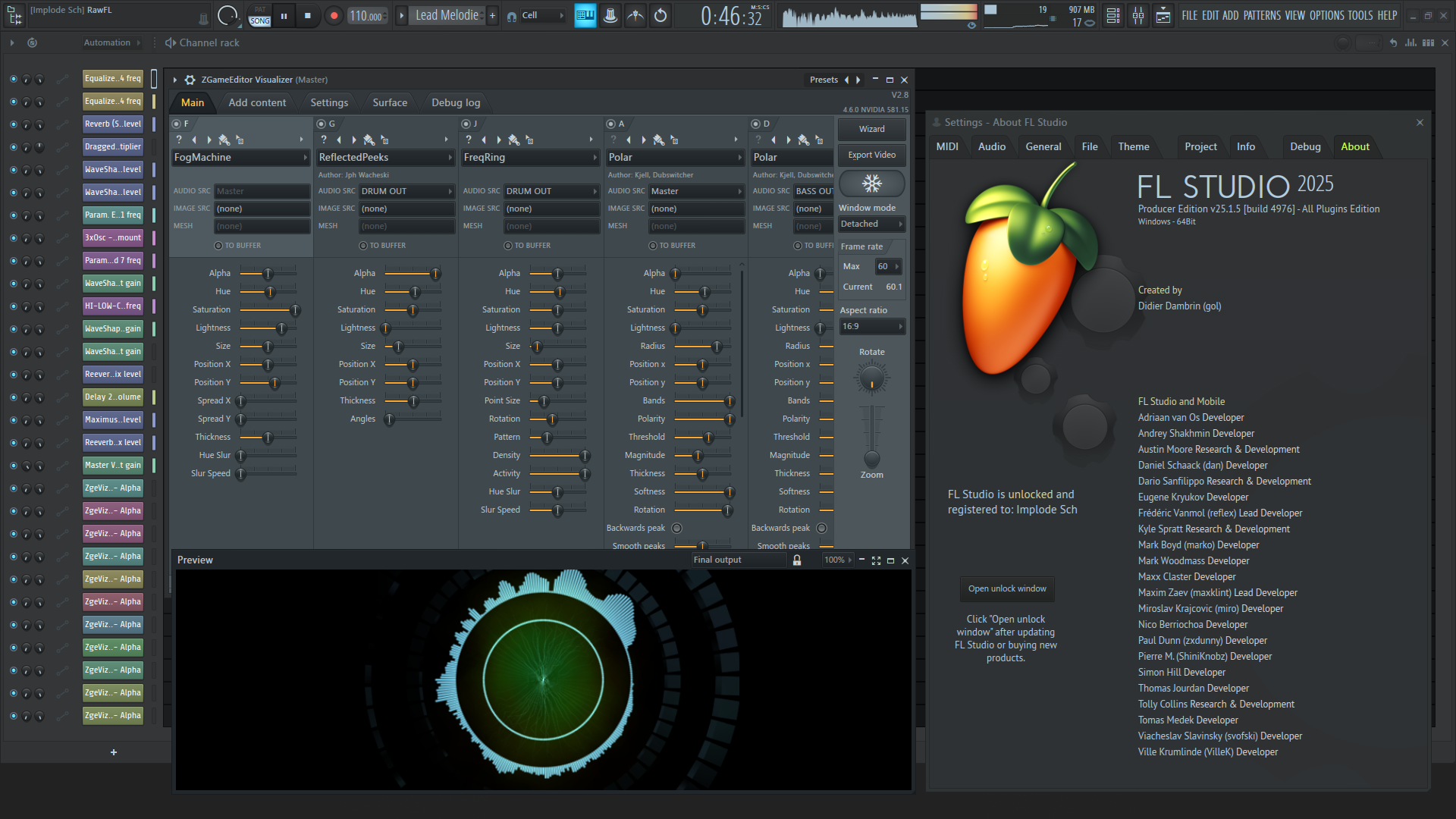
Task: Switch PAT/SONG mode toggle
Action: pos(260,15)
